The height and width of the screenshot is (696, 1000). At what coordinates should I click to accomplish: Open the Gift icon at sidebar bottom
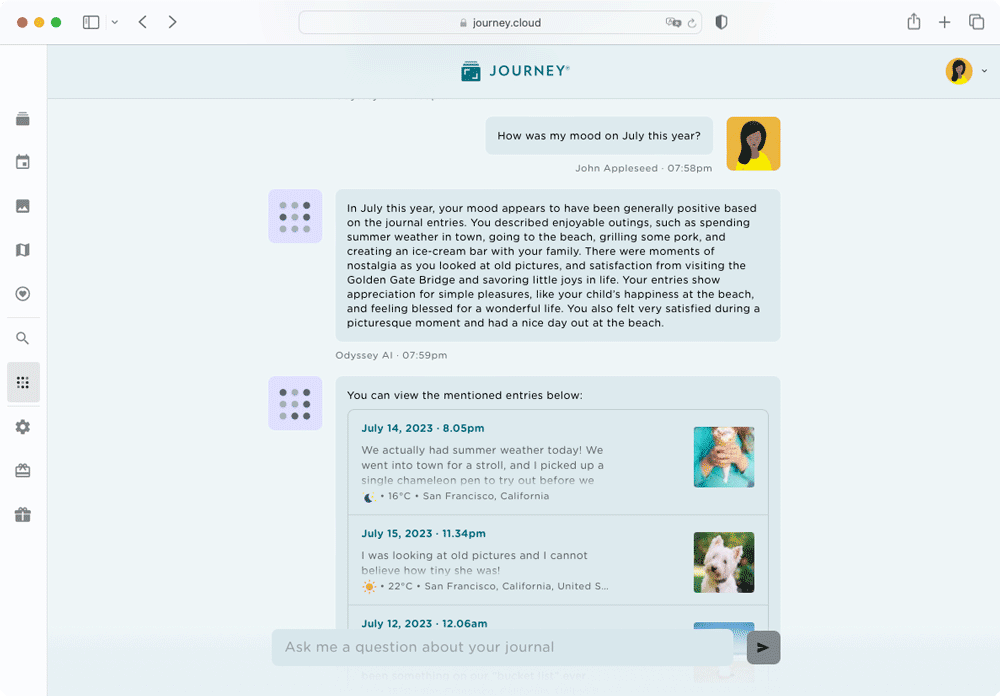point(22,515)
